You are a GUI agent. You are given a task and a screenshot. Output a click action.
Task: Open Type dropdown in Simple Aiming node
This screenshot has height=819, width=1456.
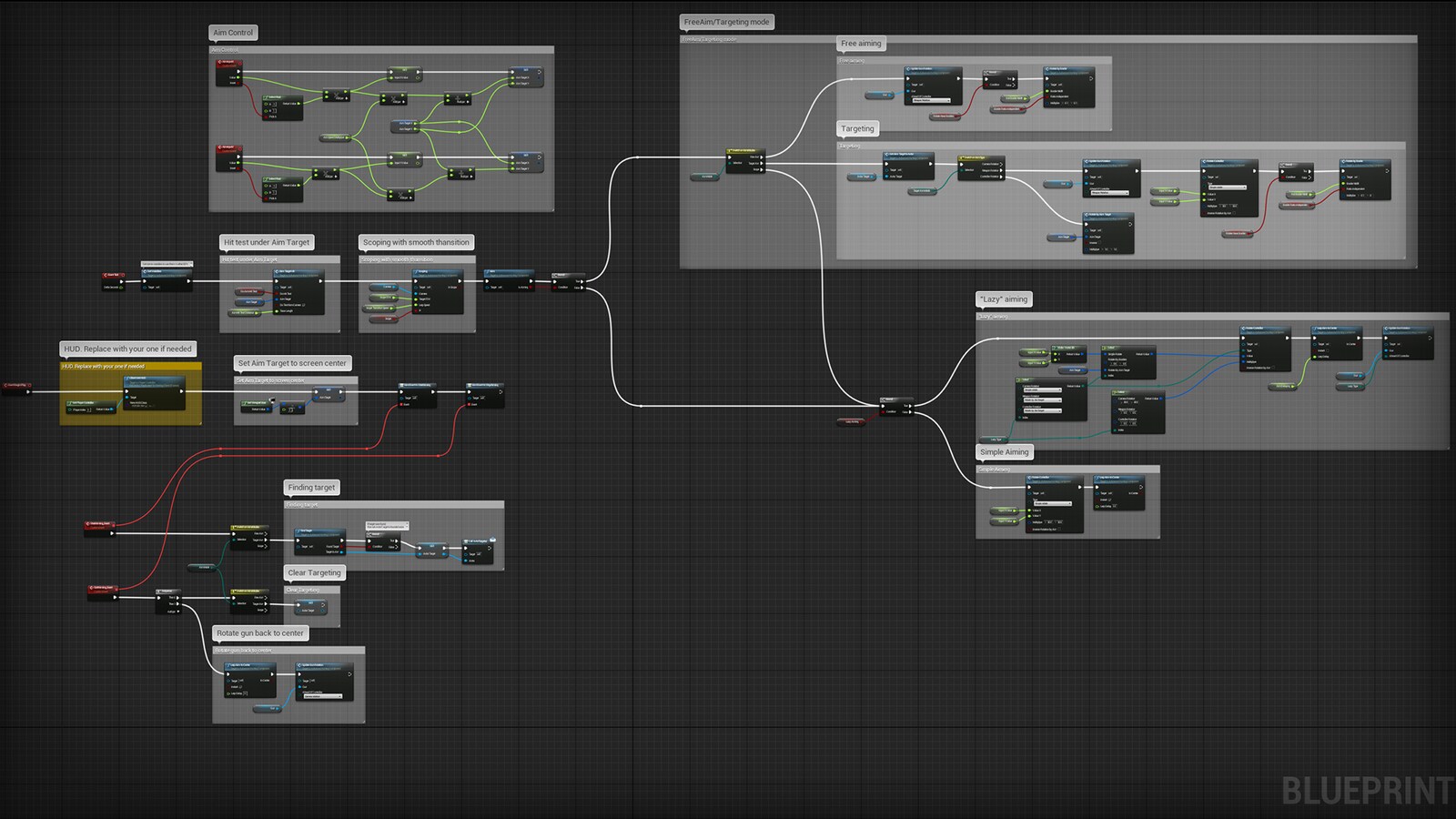click(x=1052, y=503)
